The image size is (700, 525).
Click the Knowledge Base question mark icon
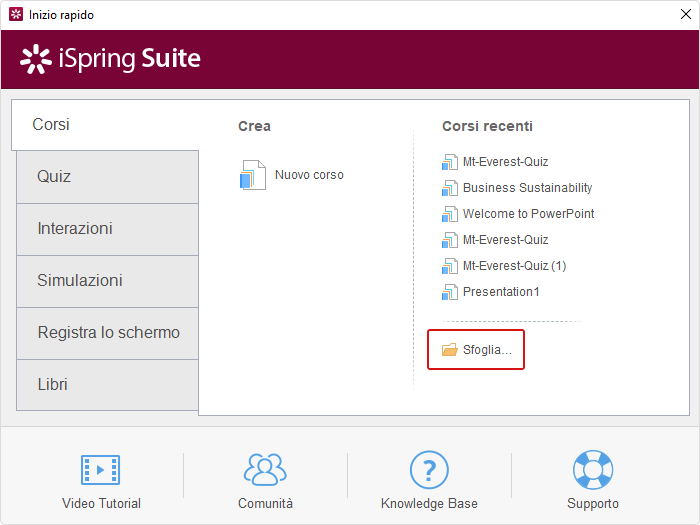click(429, 470)
